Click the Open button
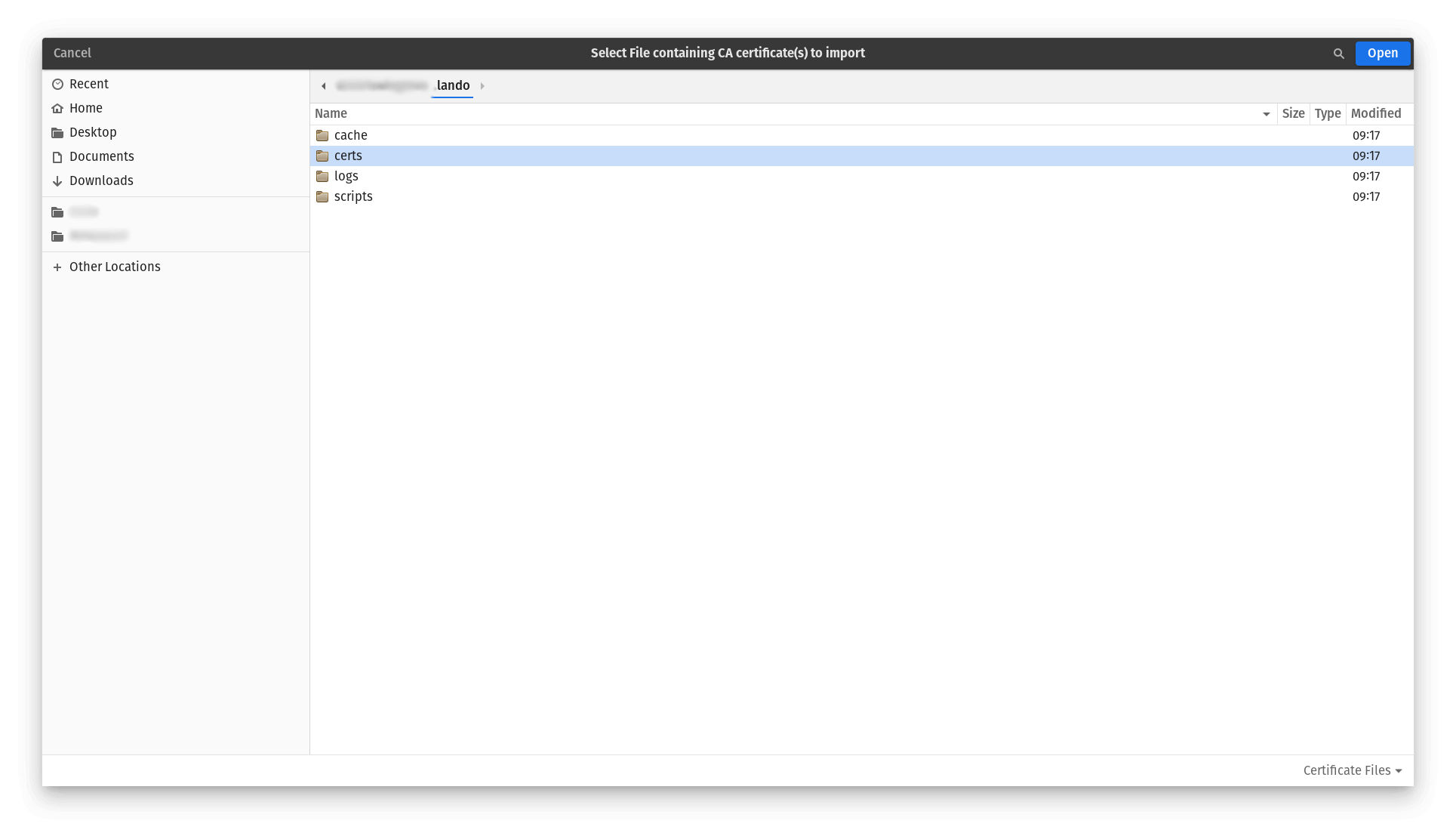 click(x=1383, y=53)
